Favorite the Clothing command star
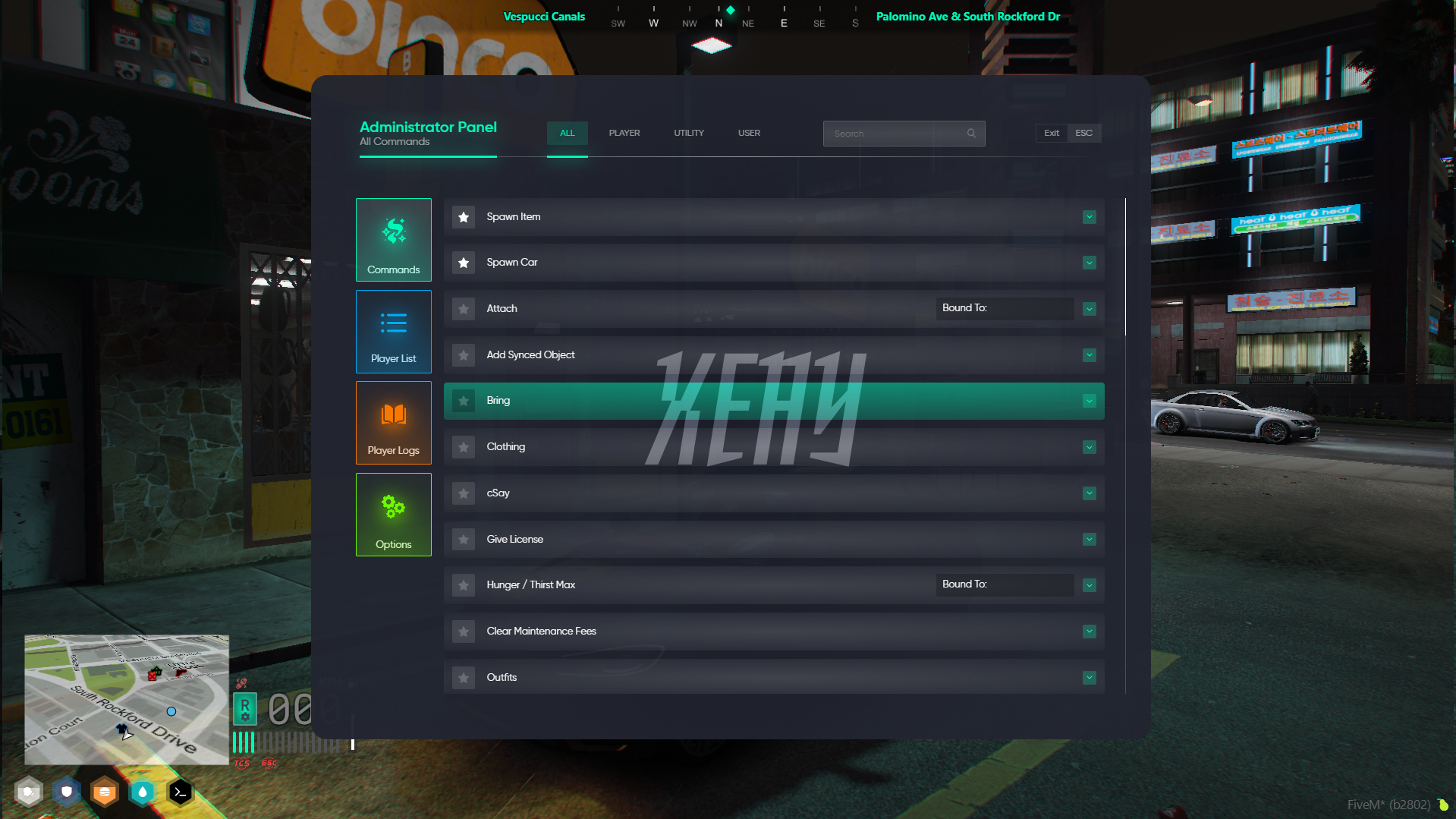This screenshot has height=819, width=1456. pos(464,447)
